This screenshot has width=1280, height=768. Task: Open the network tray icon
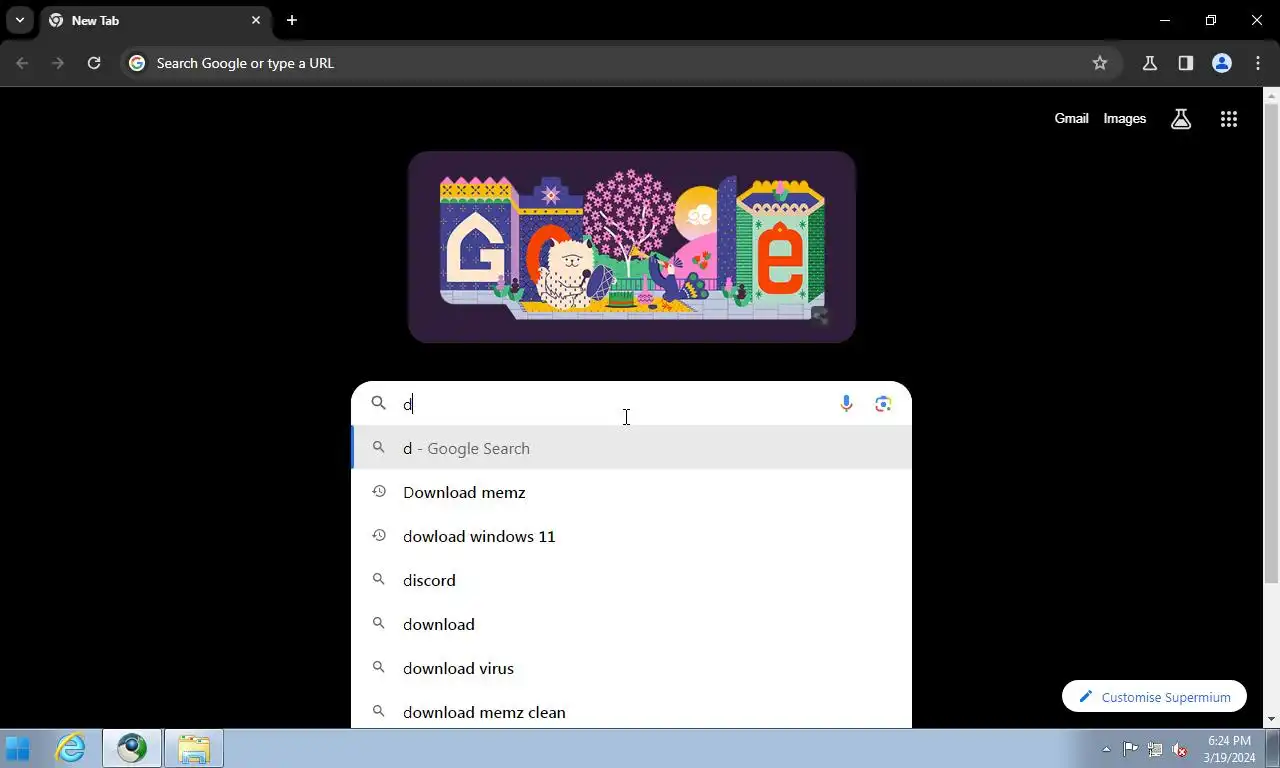click(1155, 749)
